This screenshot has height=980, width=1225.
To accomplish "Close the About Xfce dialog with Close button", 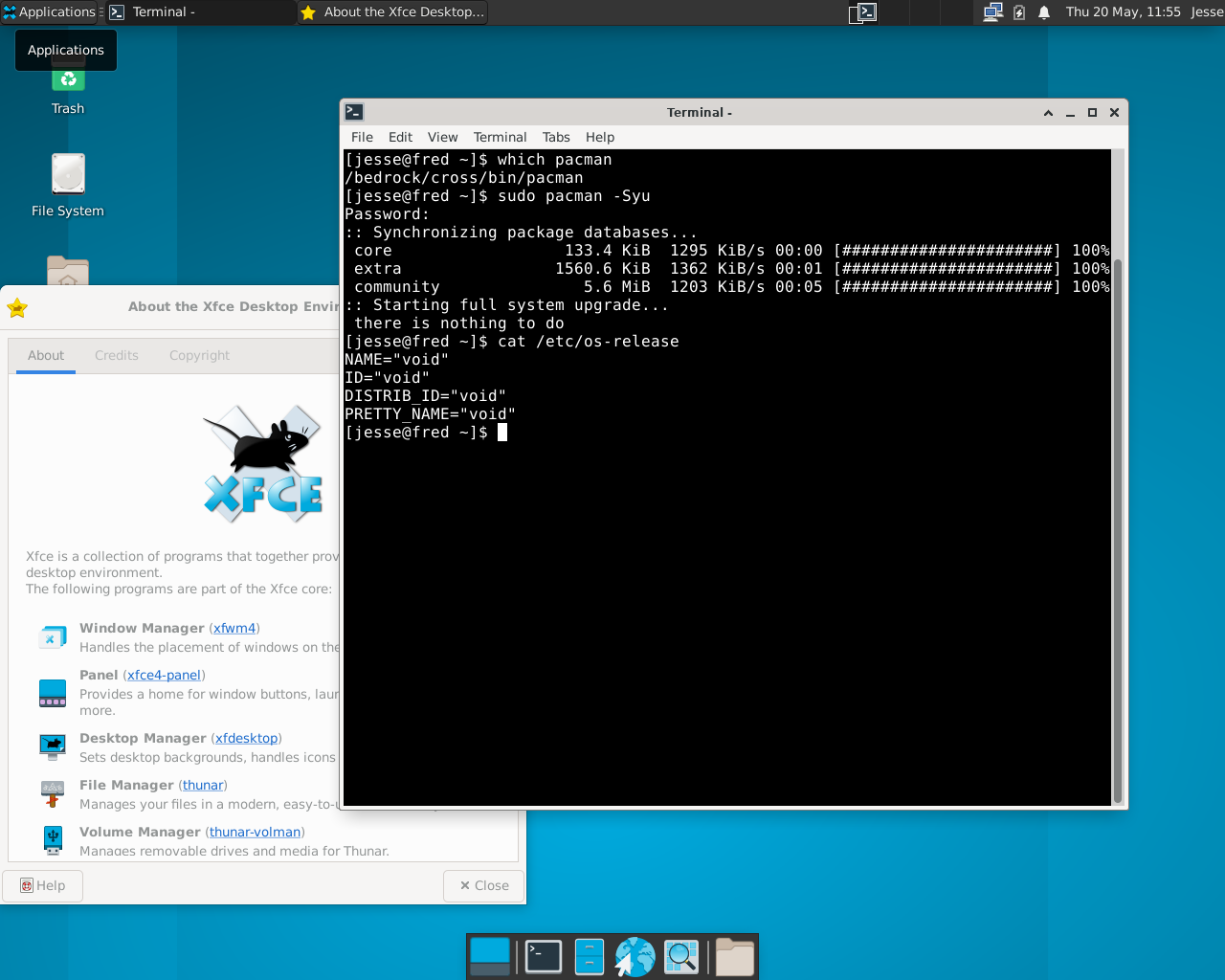I will click(x=483, y=885).
